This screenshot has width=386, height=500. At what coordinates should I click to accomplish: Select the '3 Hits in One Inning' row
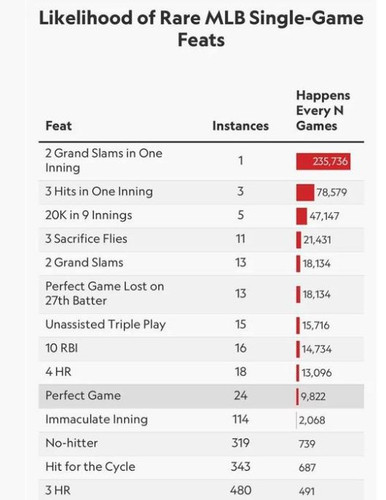point(201,192)
